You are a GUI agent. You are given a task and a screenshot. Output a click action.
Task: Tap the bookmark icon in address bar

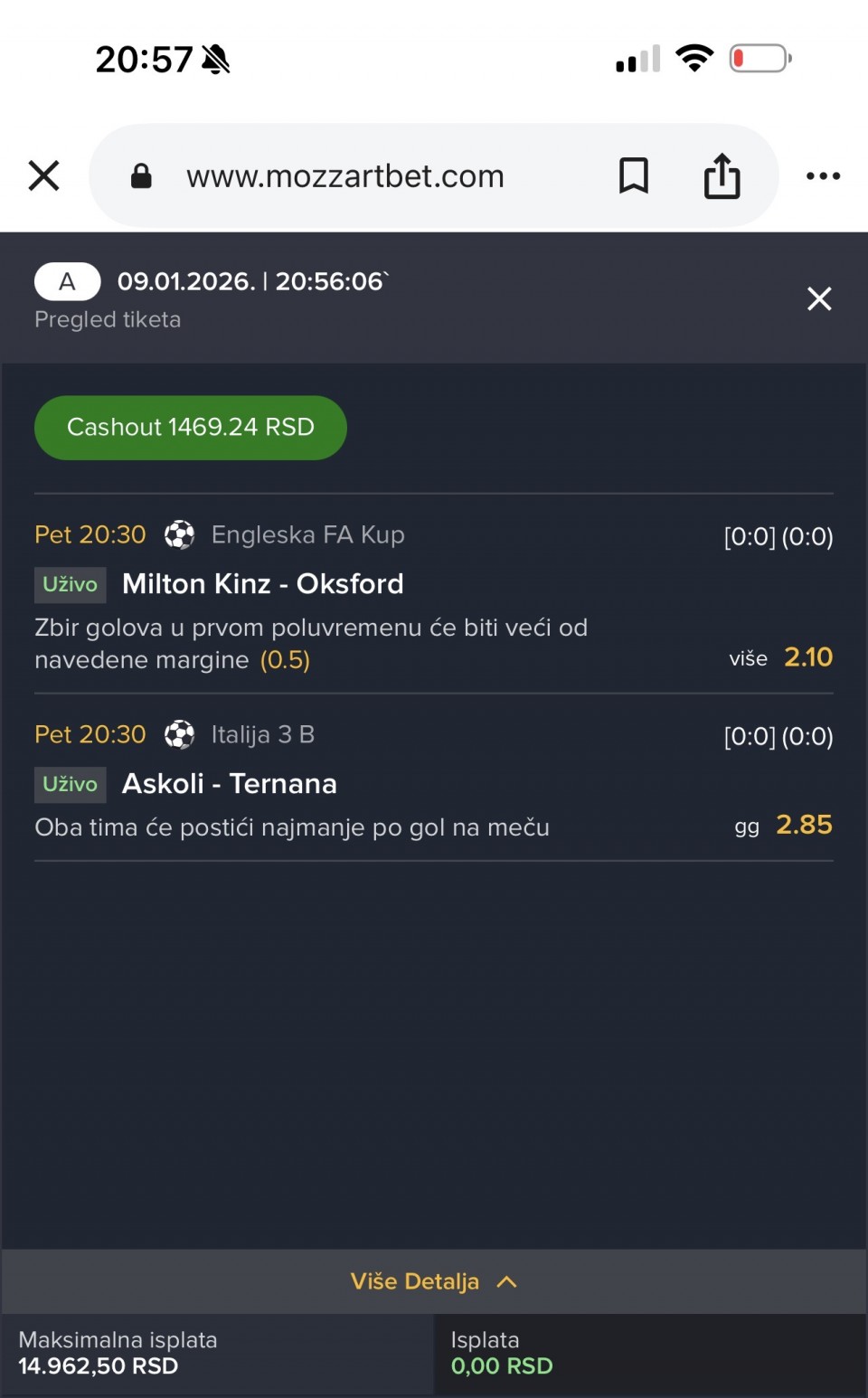point(633,175)
